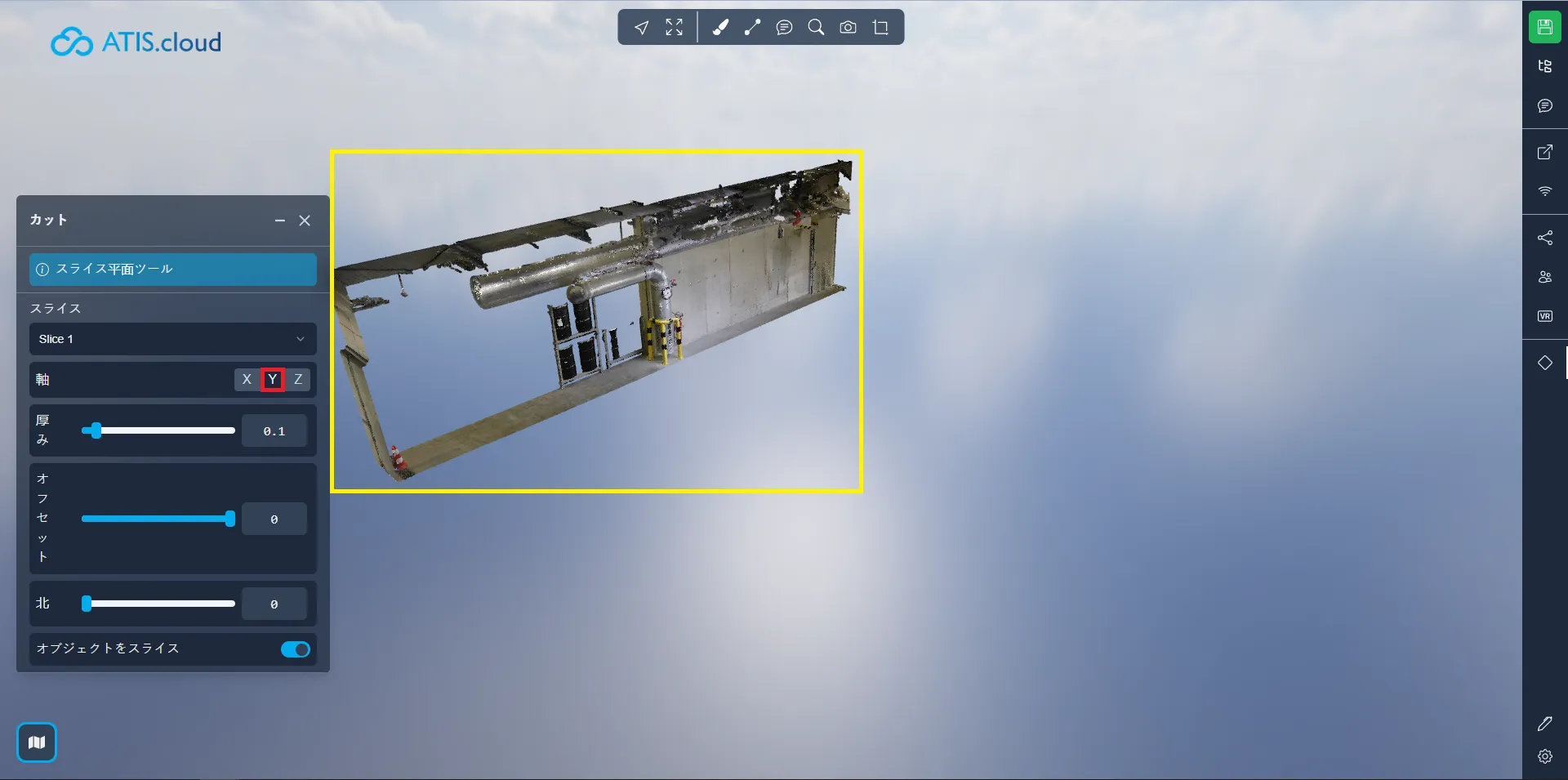Select the measurement line tool
1568x780 pixels.
click(752, 28)
